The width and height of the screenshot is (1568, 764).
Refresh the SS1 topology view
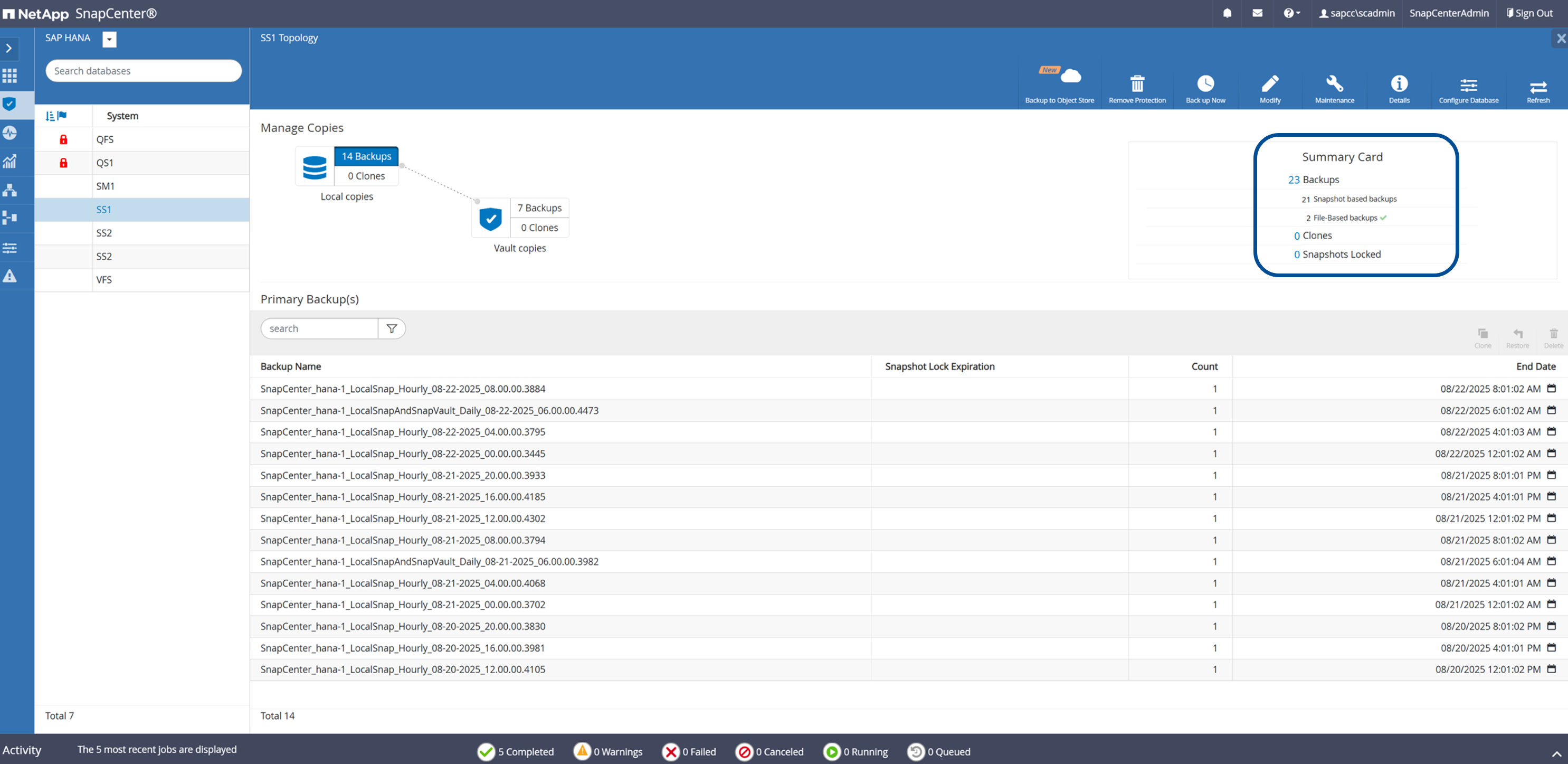(x=1537, y=87)
